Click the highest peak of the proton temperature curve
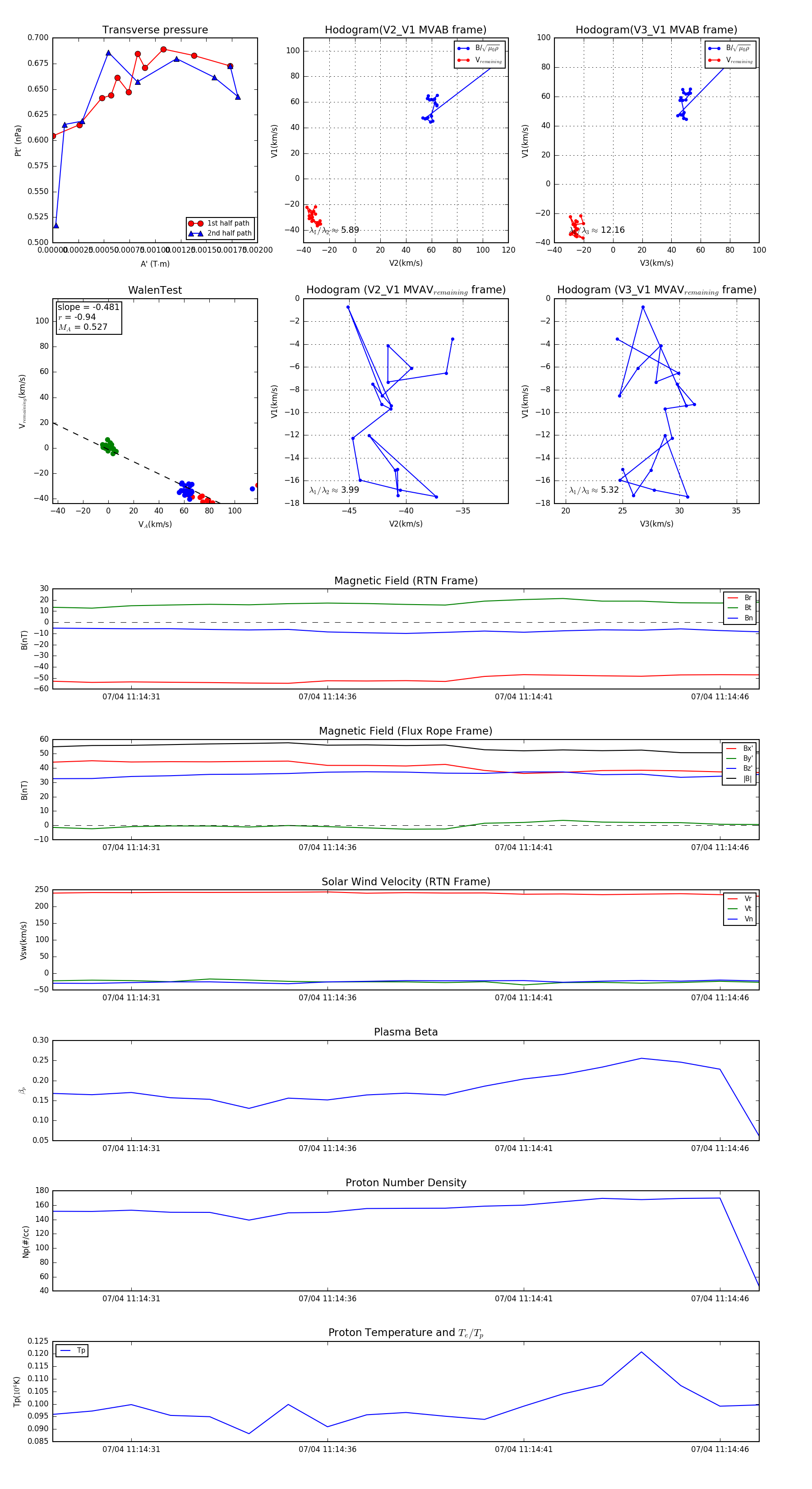Viewport: 812px width, 1489px height. click(x=641, y=1352)
